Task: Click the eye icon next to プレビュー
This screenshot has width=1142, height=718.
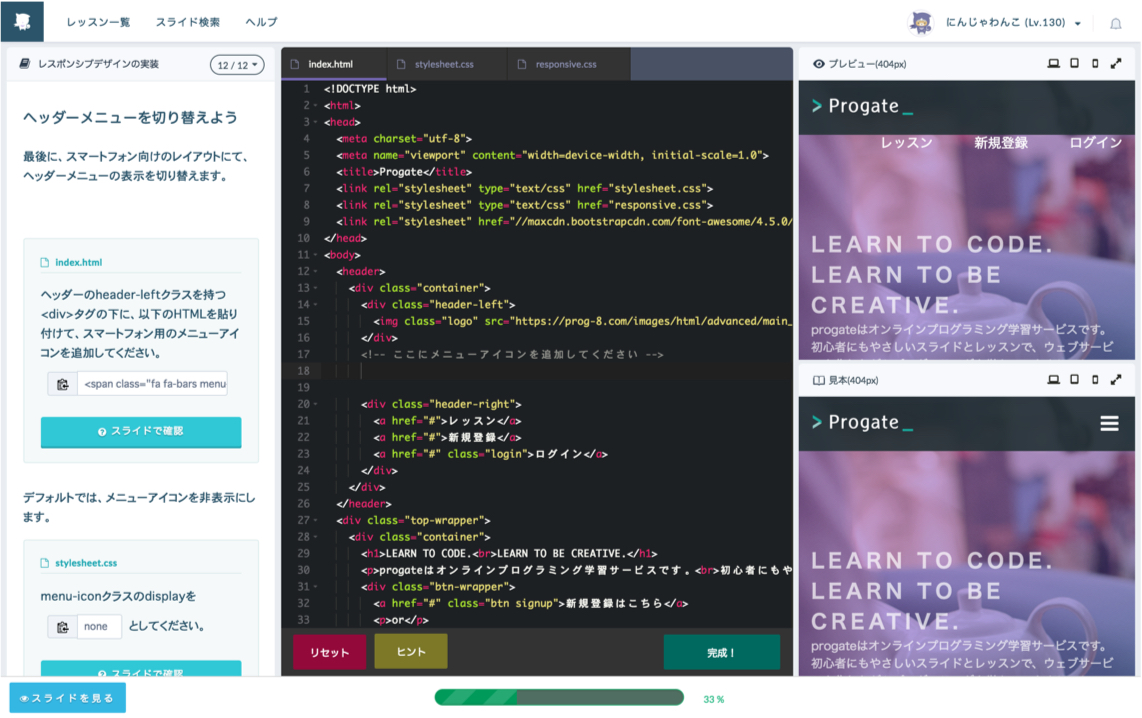Action: coord(819,64)
